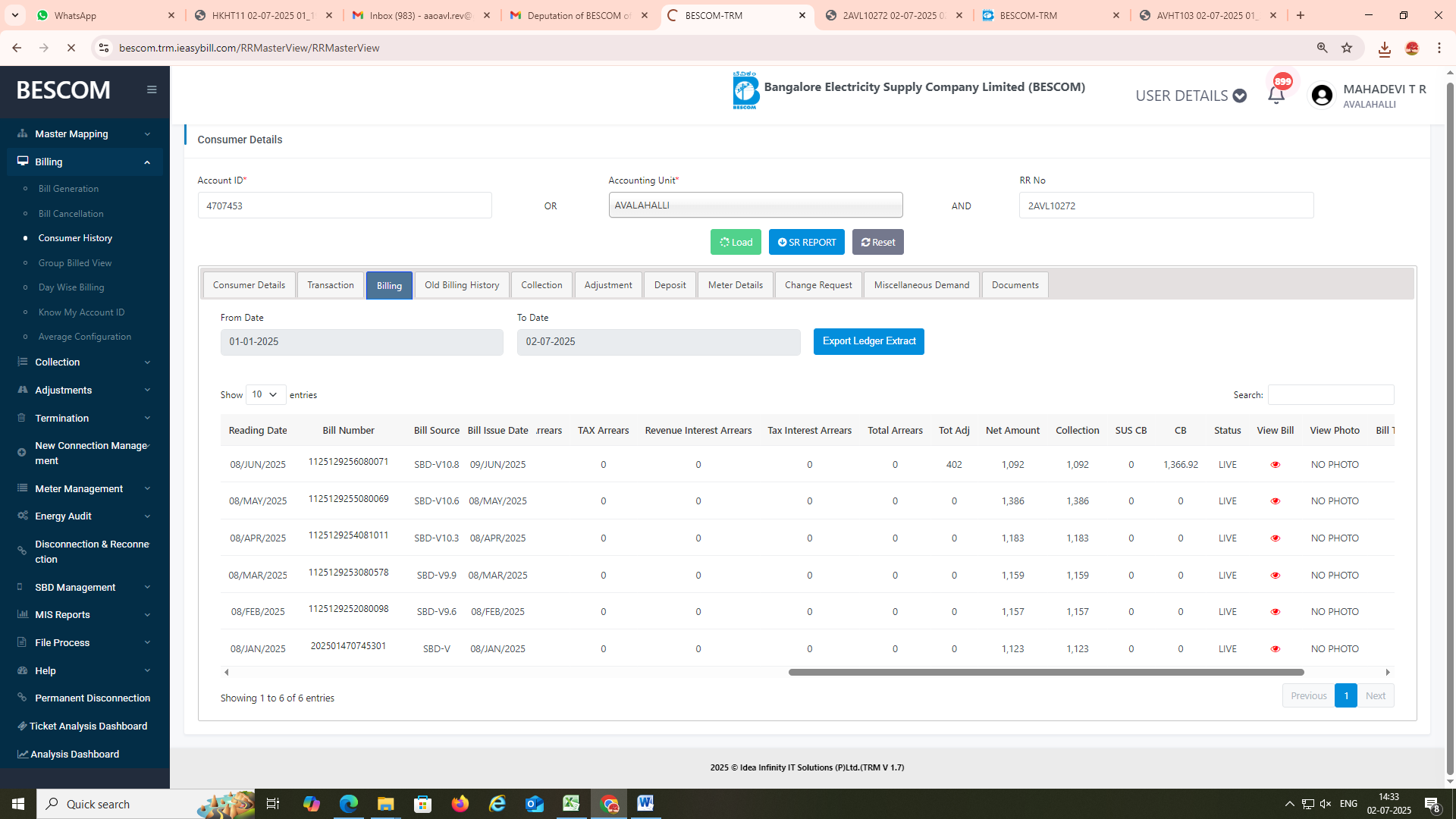The image size is (1456, 819).
Task: Expand the Adjustments sidebar menu
Action: point(85,391)
